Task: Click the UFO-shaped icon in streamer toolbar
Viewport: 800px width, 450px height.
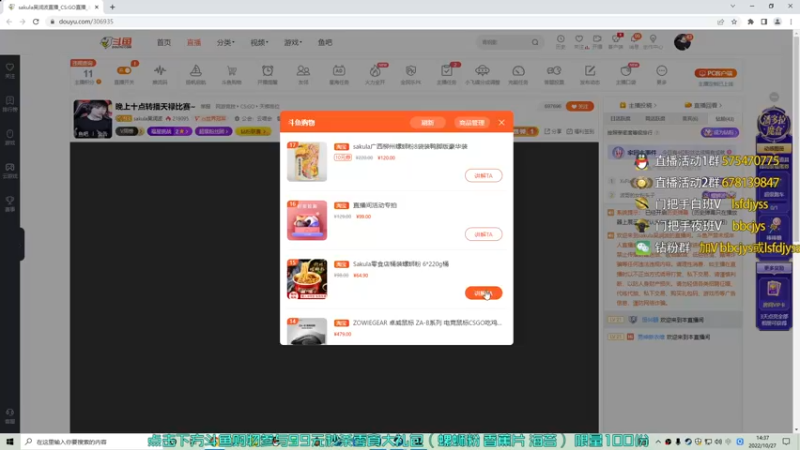Action: coord(482,71)
